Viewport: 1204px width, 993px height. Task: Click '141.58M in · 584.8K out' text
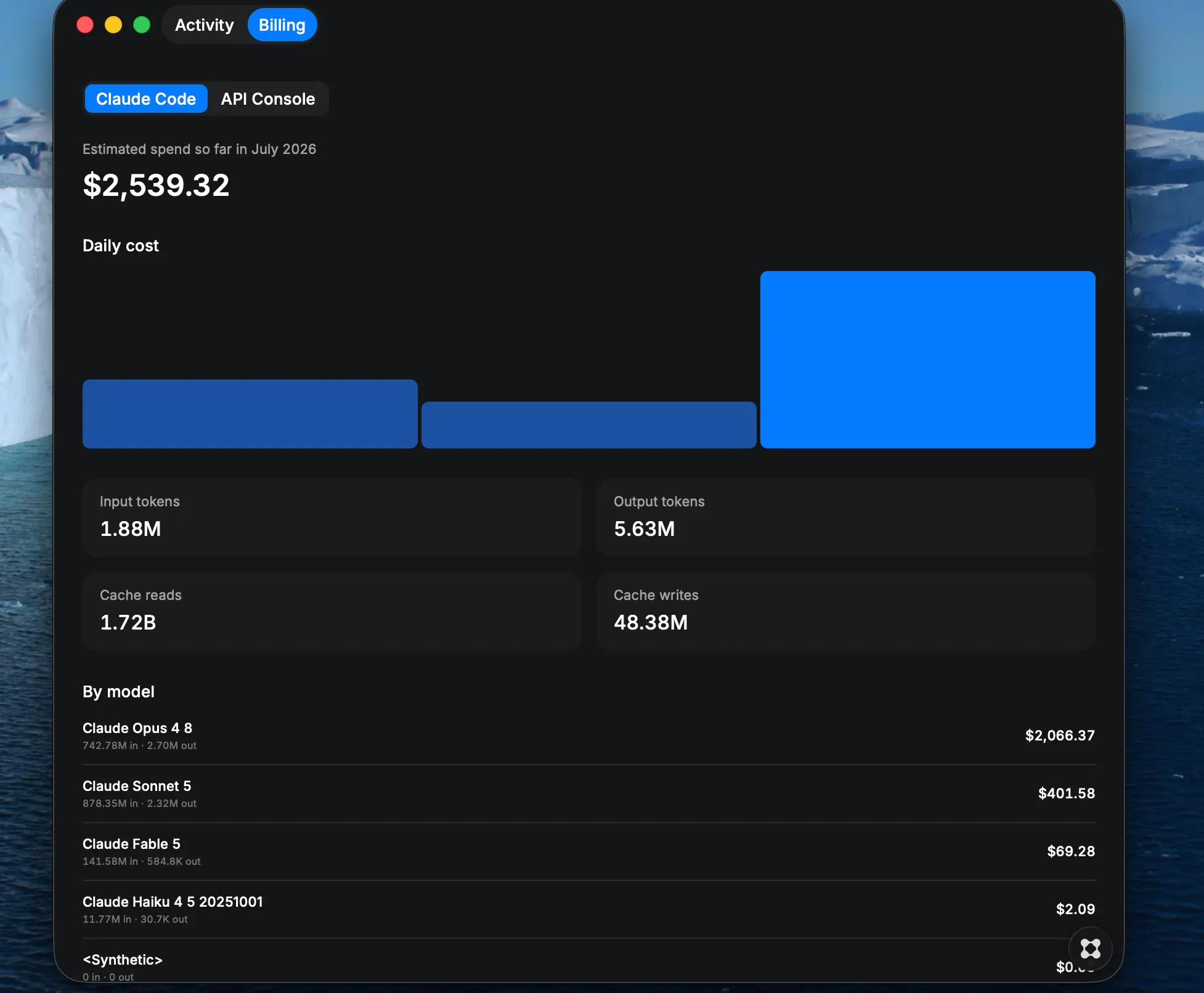tap(142, 861)
